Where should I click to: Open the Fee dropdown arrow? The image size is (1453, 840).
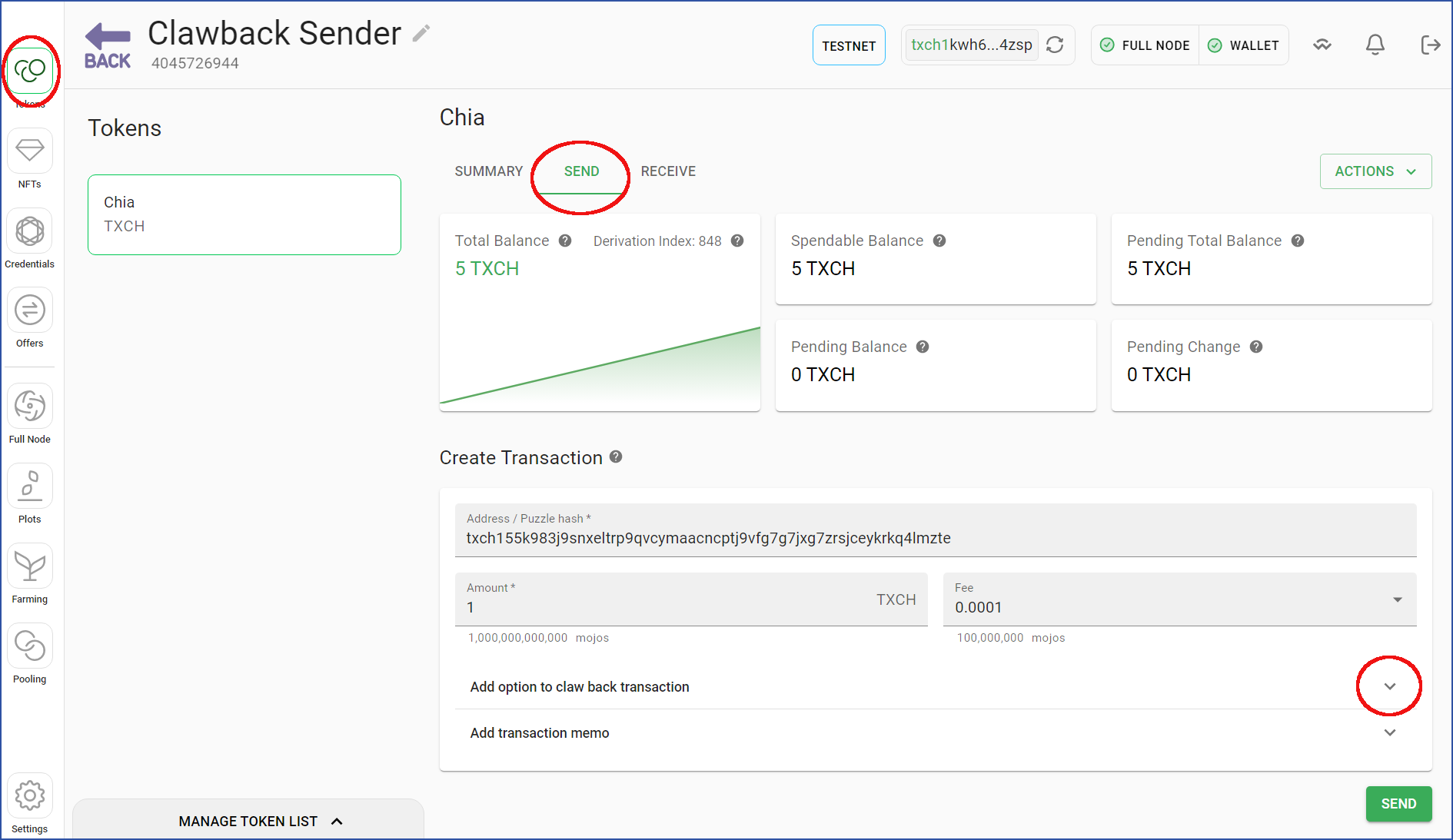pos(1398,599)
